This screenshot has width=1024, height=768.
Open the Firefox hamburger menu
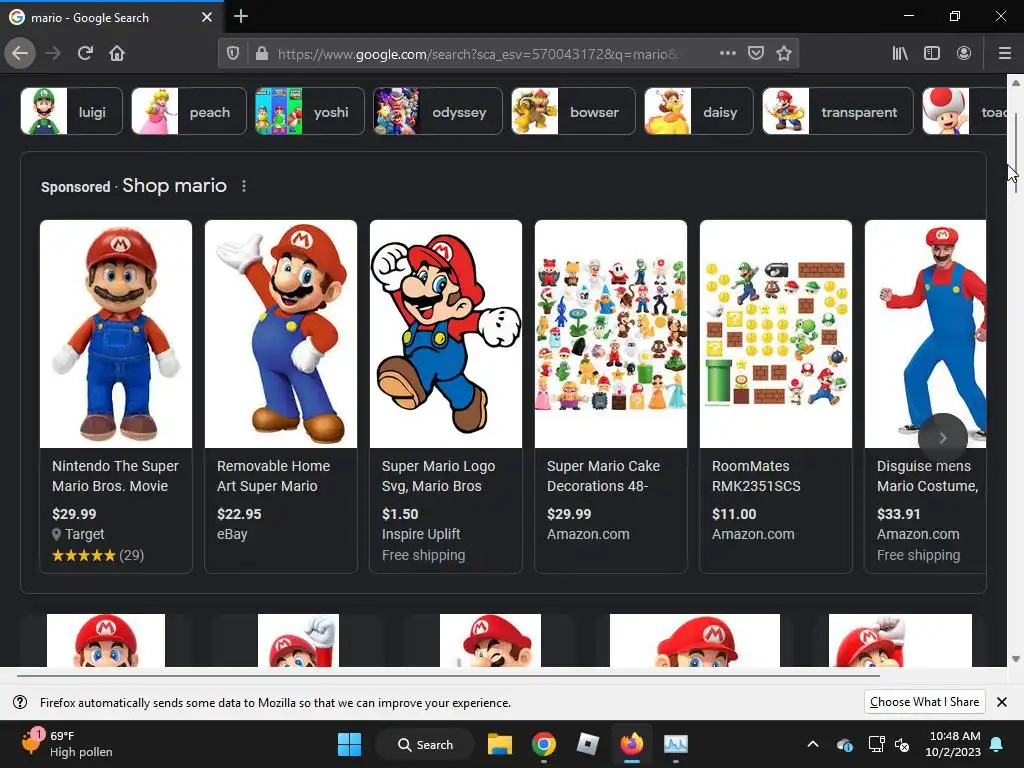pos(1005,53)
